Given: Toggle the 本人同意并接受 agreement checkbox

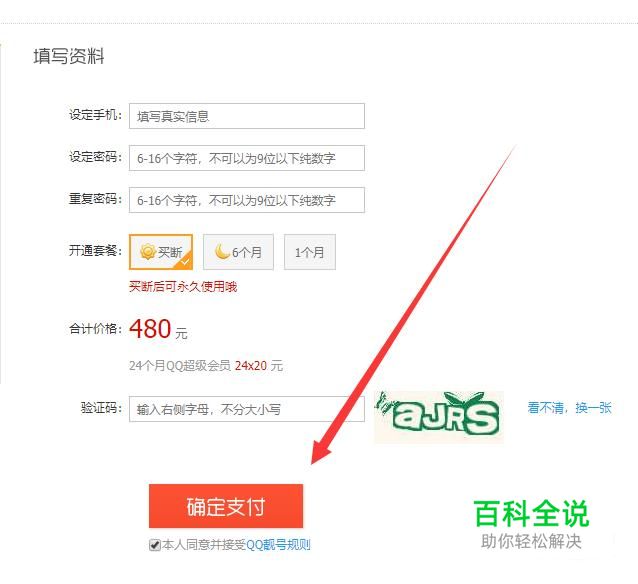Looking at the screenshot, I should (x=155, y=545).
